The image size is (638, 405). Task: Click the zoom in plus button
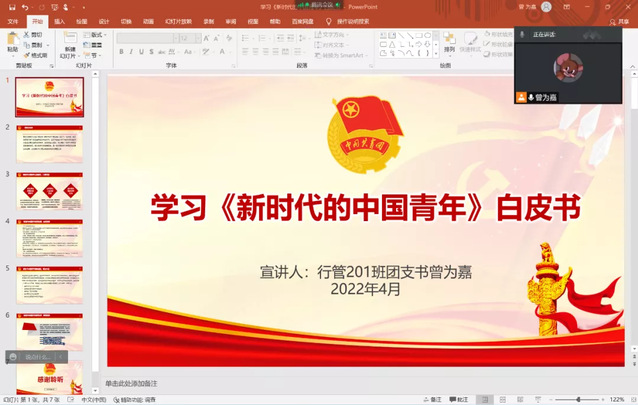pos(603,400)
